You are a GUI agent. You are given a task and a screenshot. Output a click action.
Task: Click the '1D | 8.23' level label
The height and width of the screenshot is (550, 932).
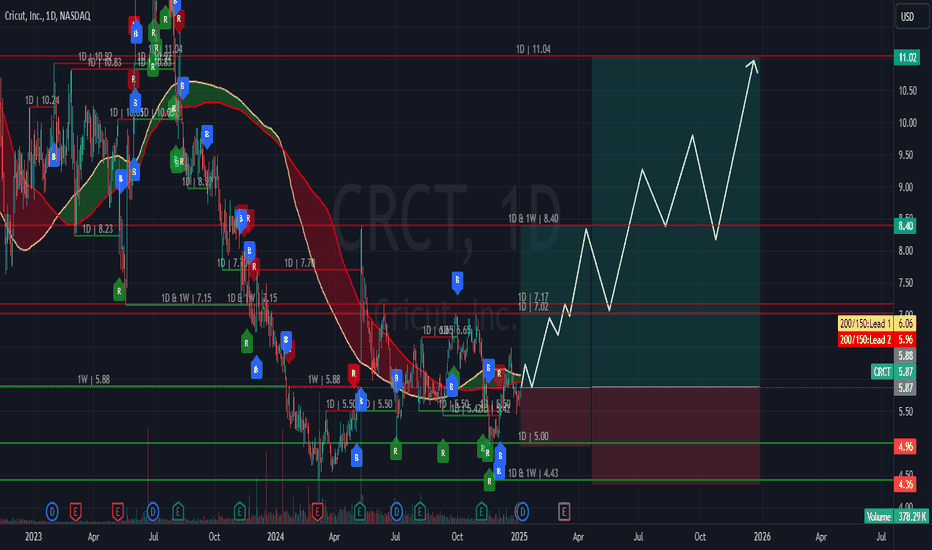pos(97,229)
